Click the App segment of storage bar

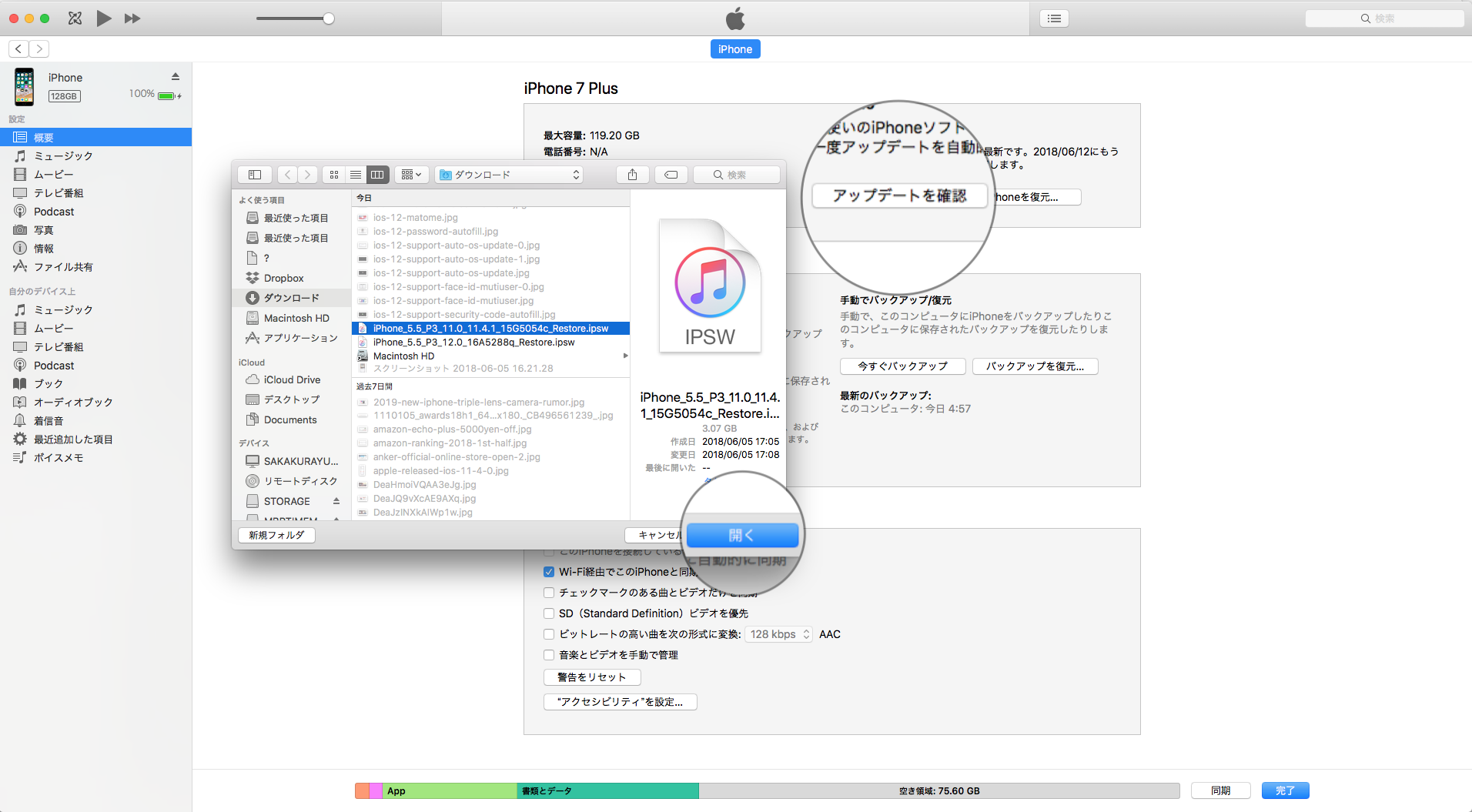point(450,790)
